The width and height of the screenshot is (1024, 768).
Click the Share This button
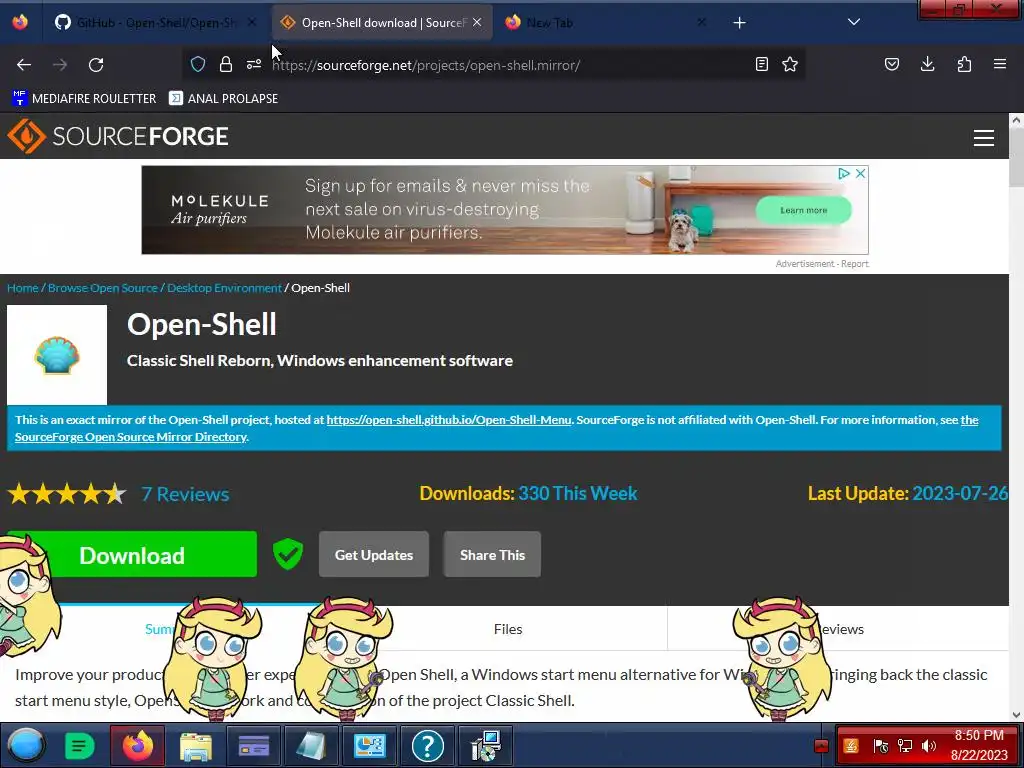coord(492,554)
